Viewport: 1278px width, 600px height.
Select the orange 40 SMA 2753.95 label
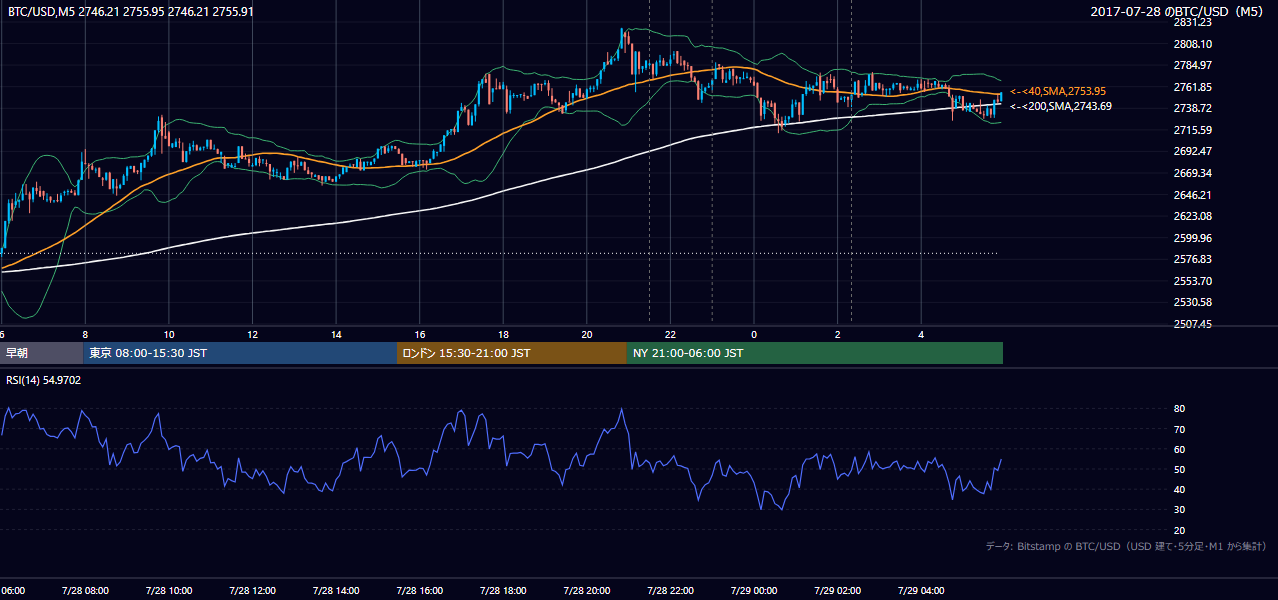[x=1059, y=91]
